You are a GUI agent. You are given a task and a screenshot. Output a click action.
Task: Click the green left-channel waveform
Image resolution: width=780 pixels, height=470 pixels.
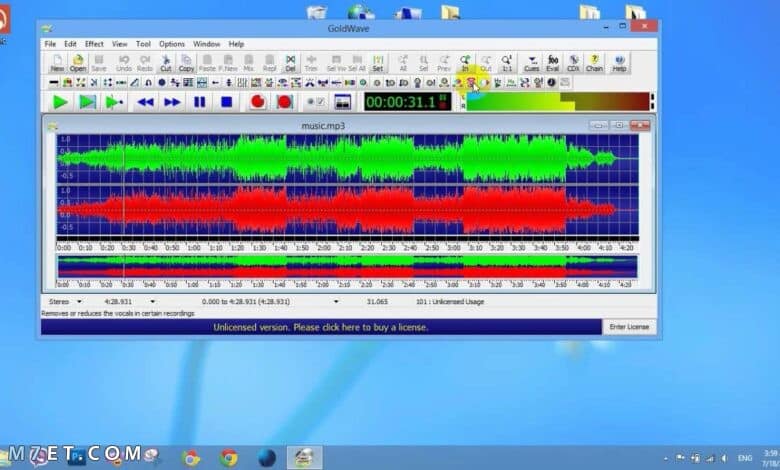click(347, 159)
